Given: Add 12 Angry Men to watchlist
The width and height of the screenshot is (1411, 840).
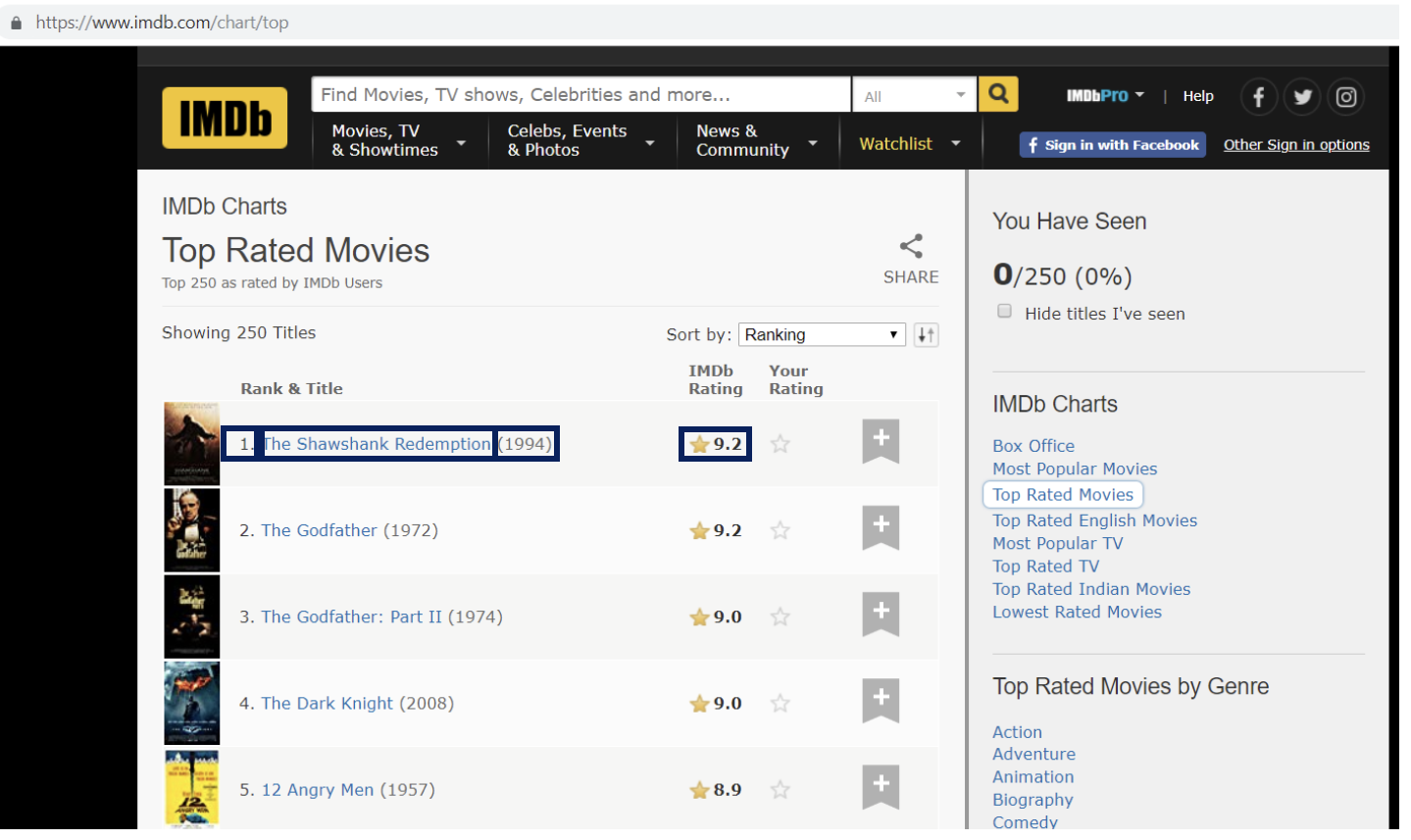Looking at the screenshot, I should (881, 786).
